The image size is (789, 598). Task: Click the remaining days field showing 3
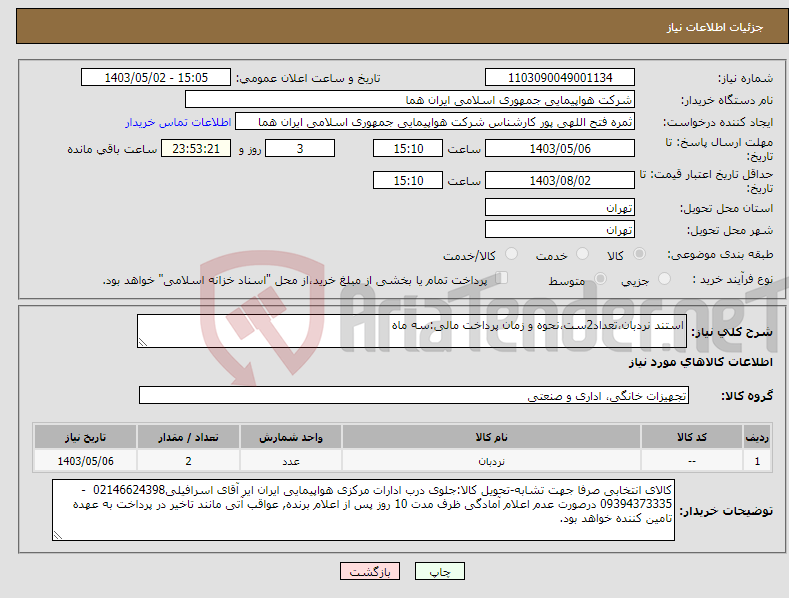click(x=300, y=148)
